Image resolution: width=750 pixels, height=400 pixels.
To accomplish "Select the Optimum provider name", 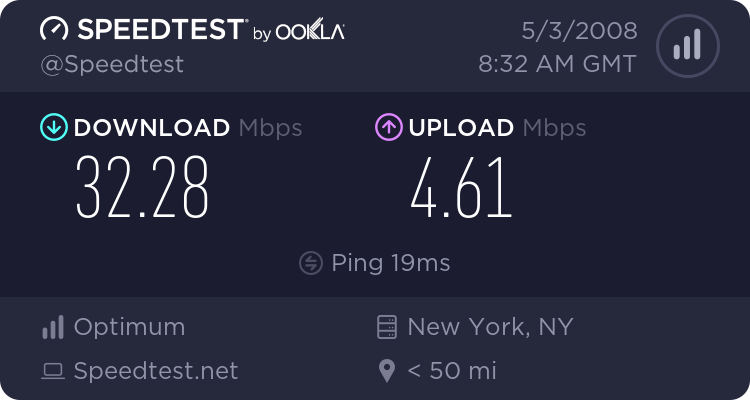I will click(x=129, y=327).
